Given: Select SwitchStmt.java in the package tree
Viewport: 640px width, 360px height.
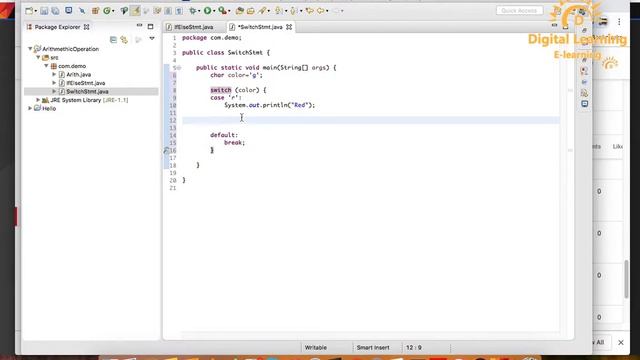Looking at the screenshot, I should point(87,91).
